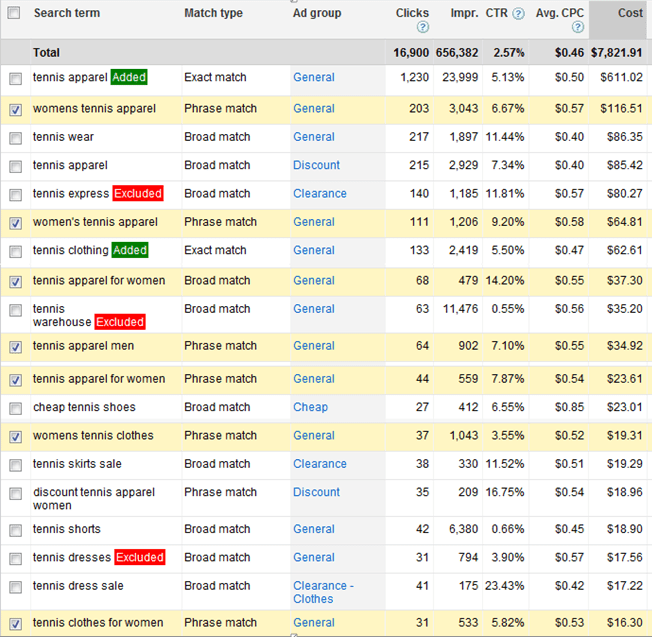Uncheck tennis apparel for women phrase match

pos(15,380)
